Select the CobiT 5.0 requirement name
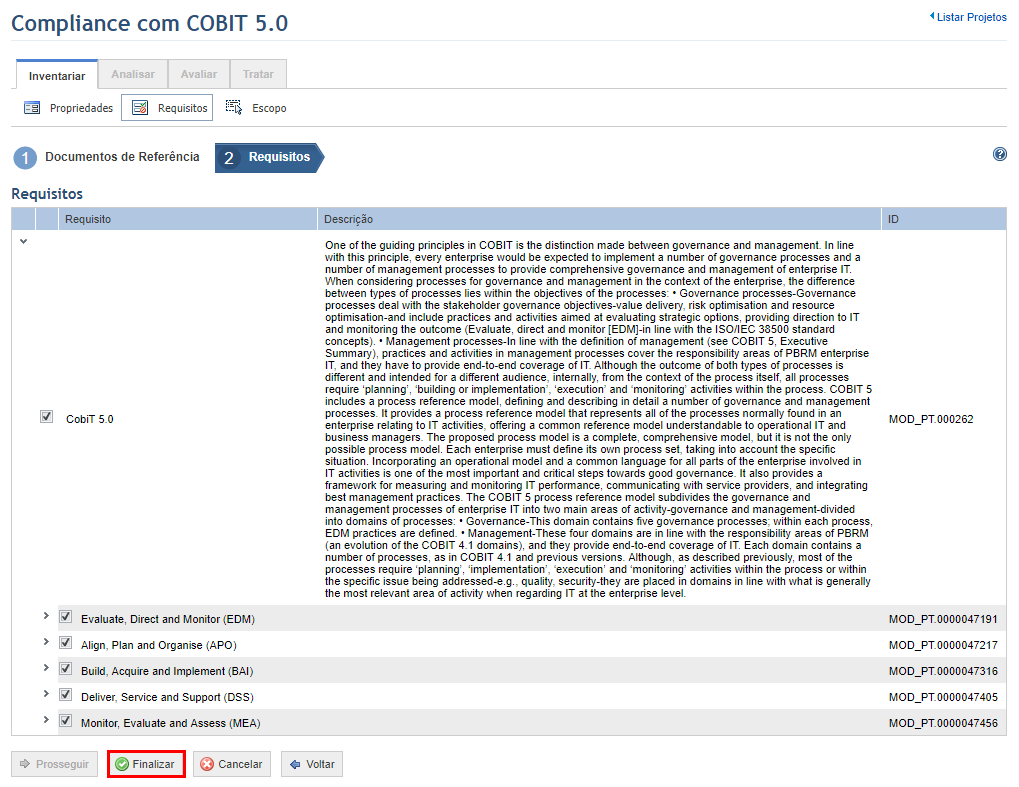The width and height of the screenshot is (1019, 787). point(90,419)
